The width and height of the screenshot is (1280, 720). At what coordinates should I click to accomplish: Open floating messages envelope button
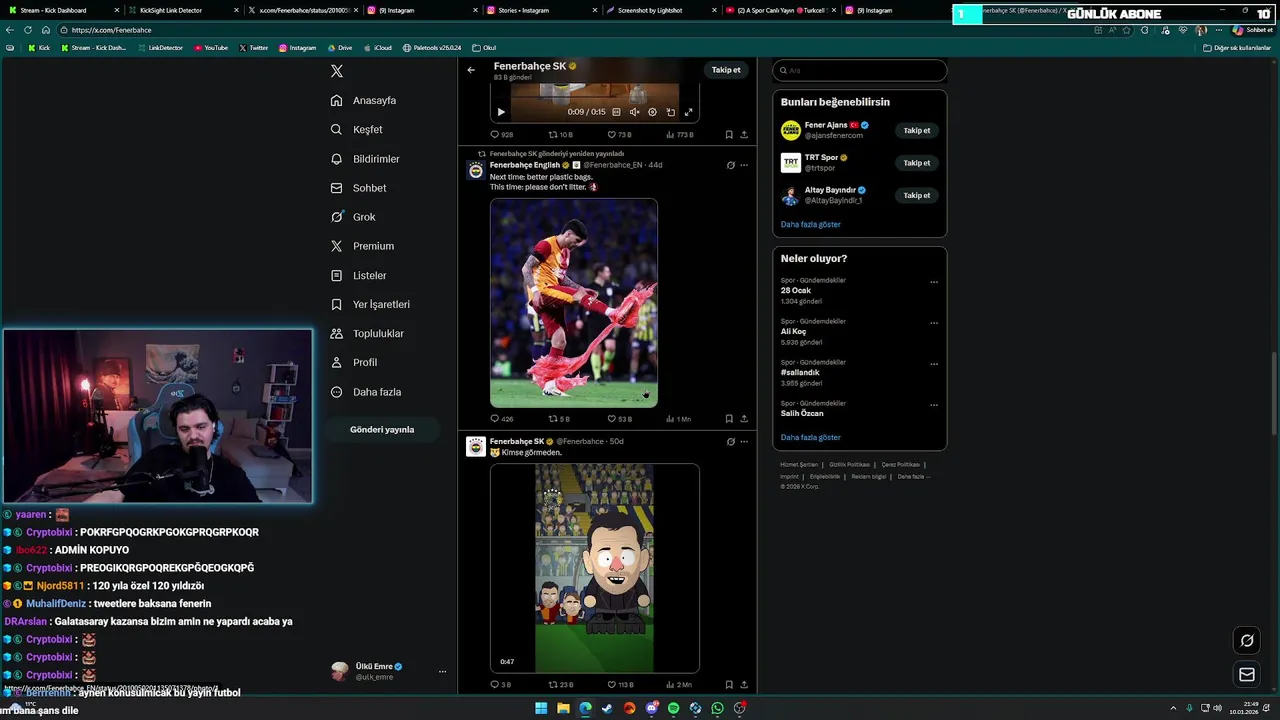1247,675
